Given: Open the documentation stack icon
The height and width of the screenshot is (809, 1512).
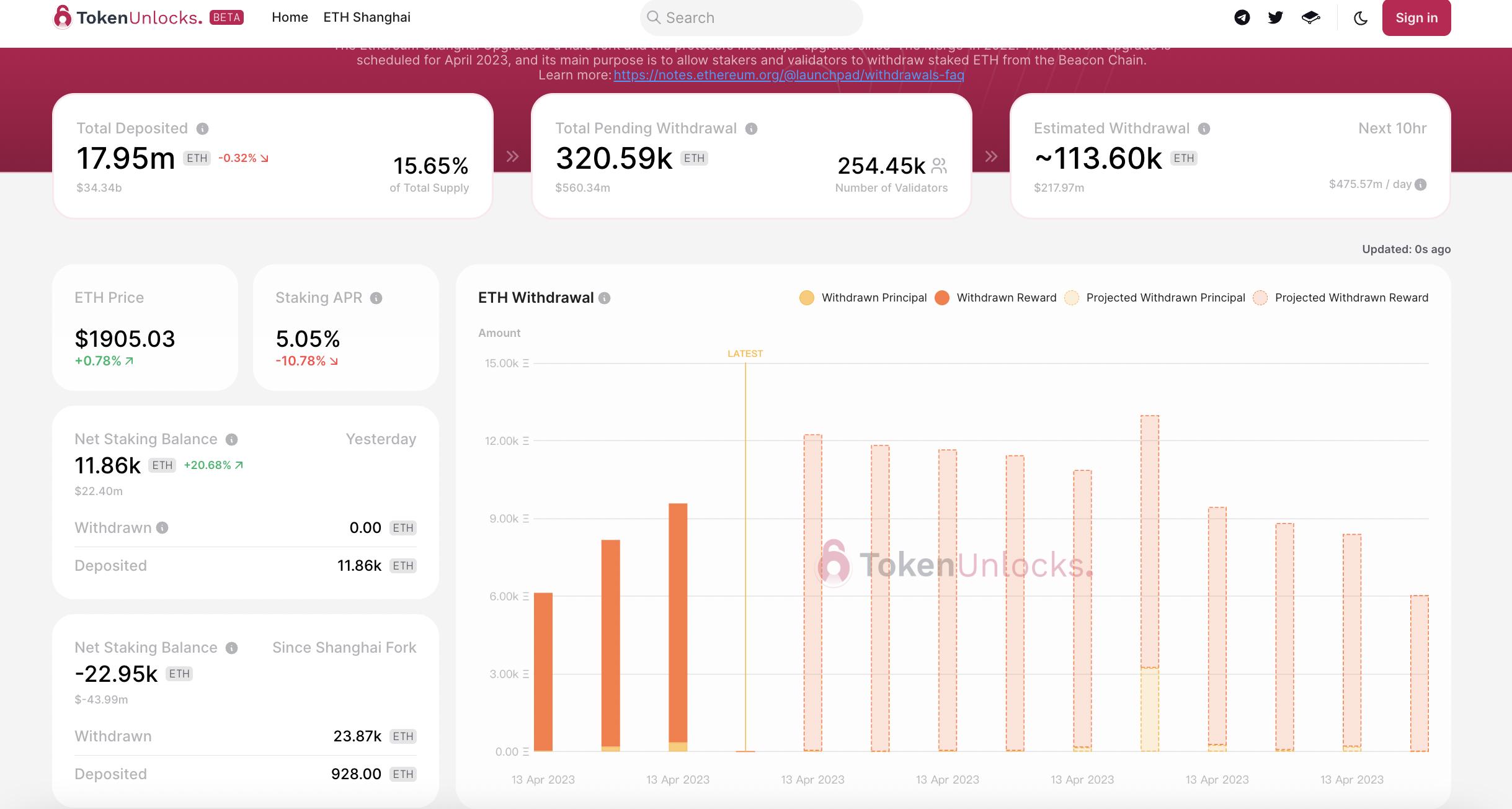Looking at the screenshot, I should pyautogui.click(x=1311, y=17).
